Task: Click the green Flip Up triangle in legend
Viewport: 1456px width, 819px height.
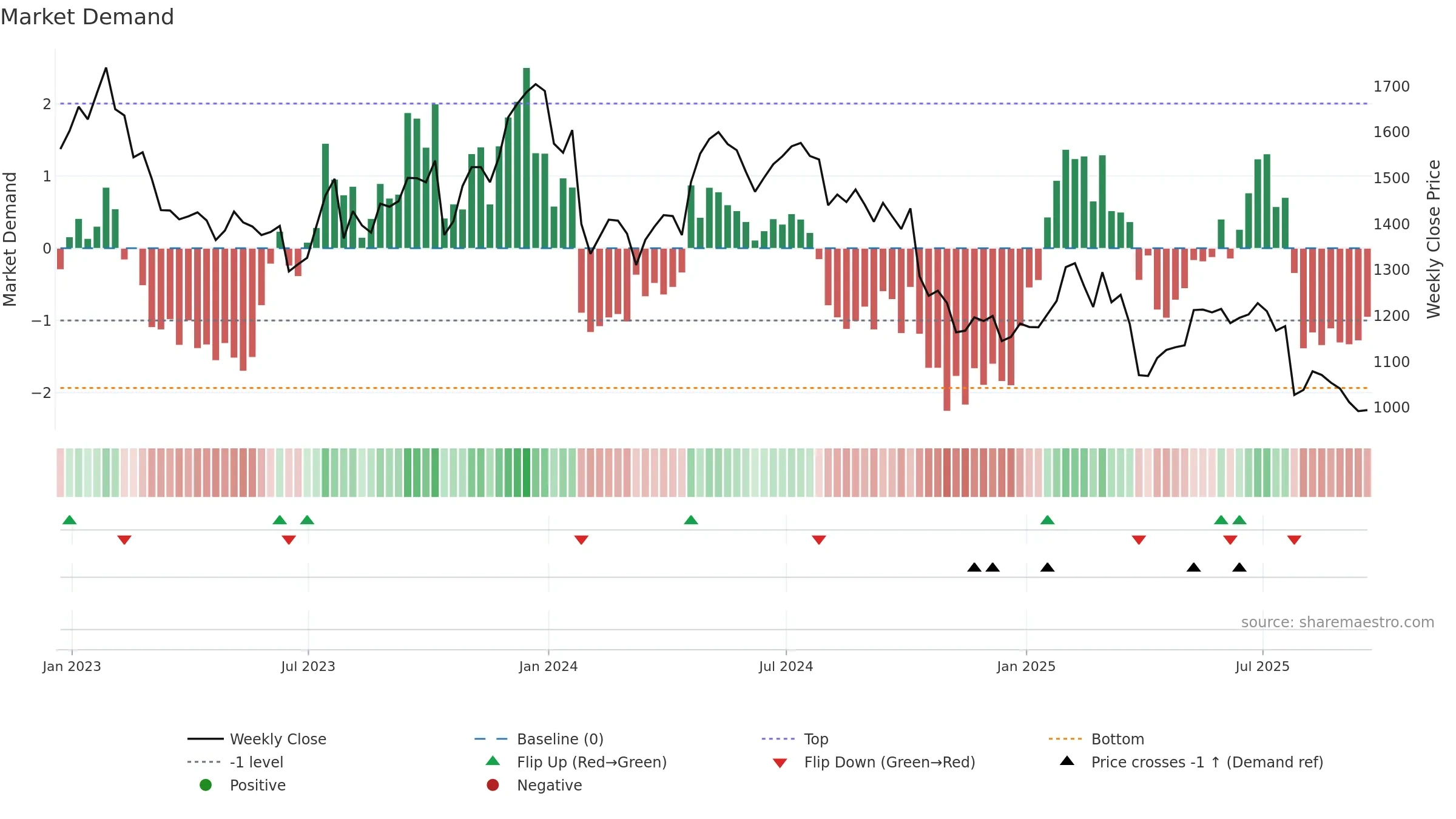Action: pos(493,761)
